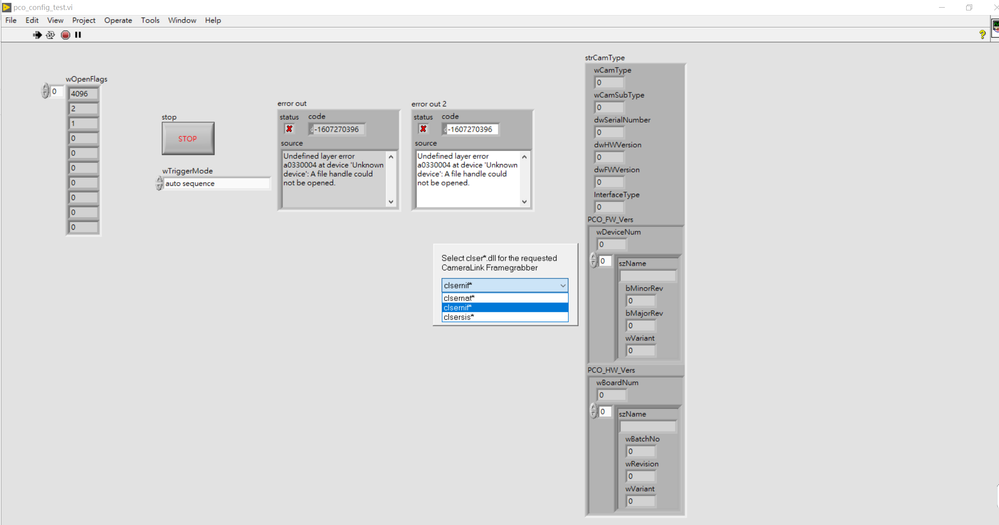Click the error out 2 source text box

point(468,179)
